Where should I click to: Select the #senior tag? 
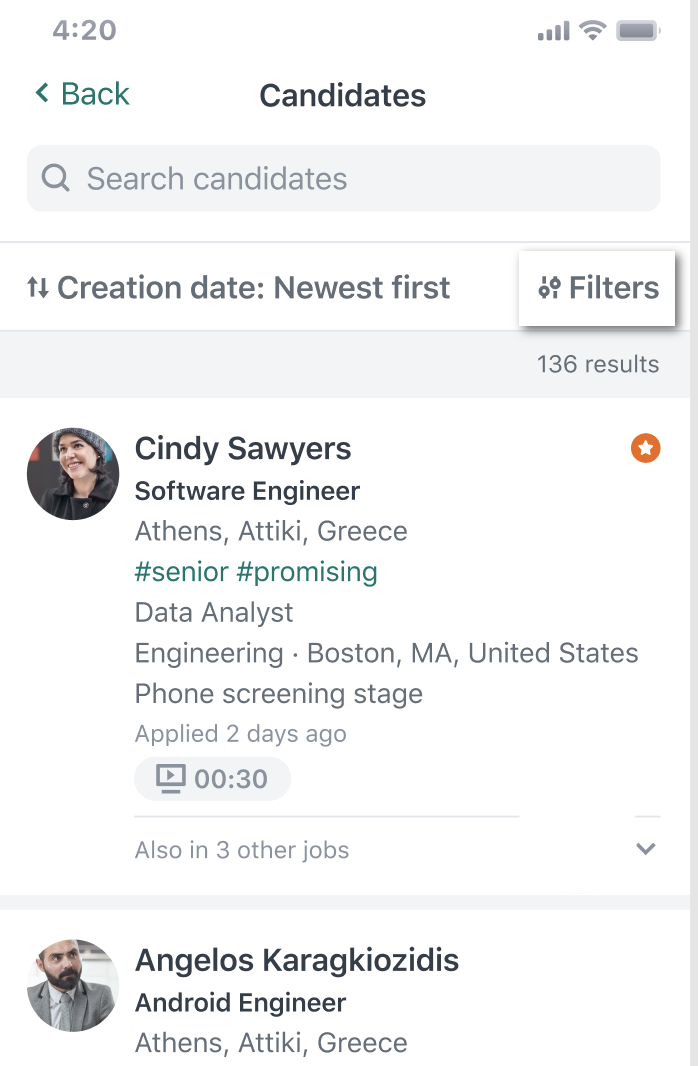coord(181,572)
